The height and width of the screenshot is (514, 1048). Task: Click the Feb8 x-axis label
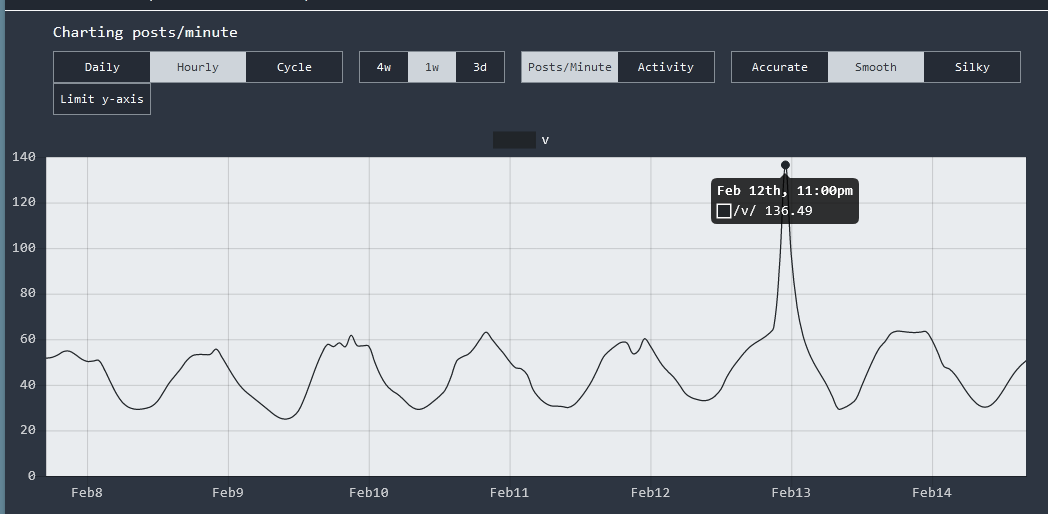click(x=87, y=493)
